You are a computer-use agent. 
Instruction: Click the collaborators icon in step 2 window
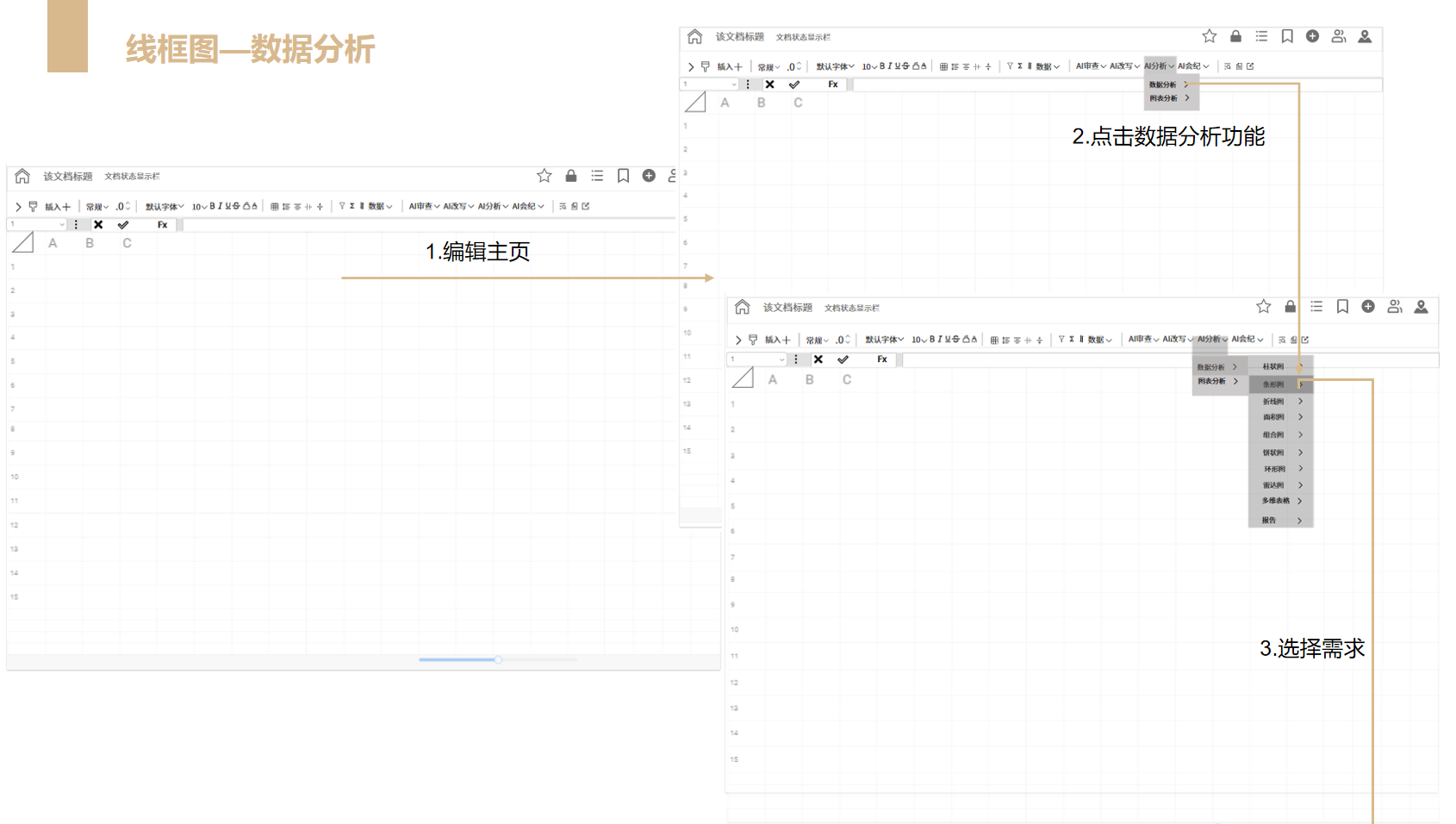point(1339,36)
